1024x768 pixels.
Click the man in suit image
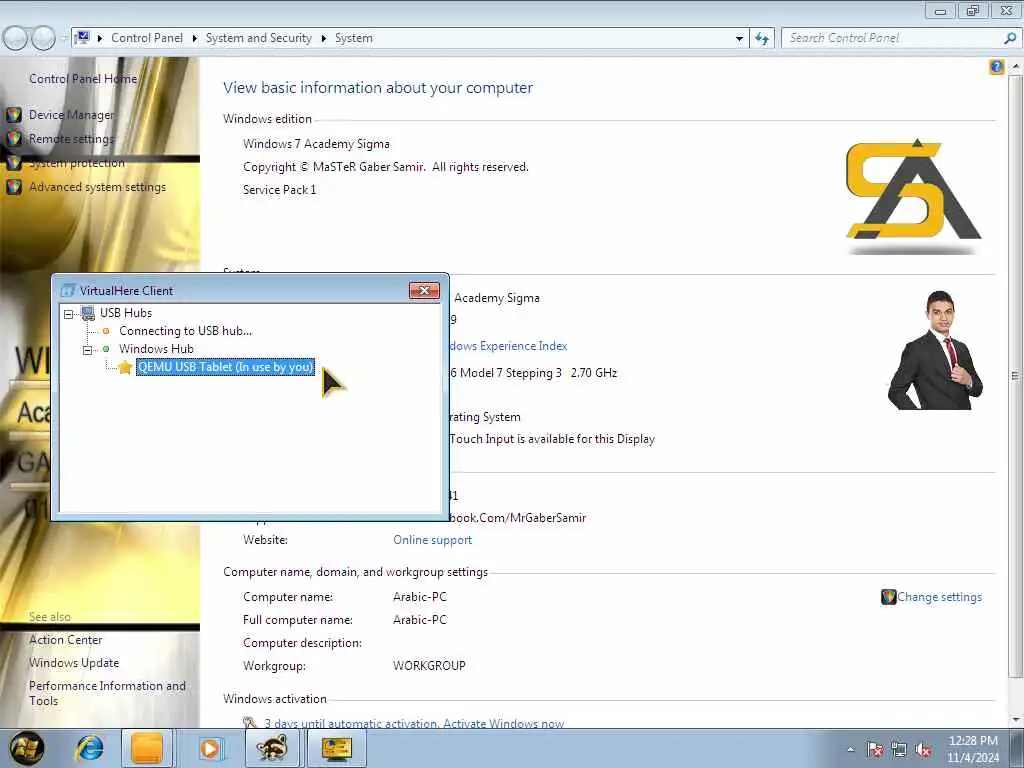point(935,351)
